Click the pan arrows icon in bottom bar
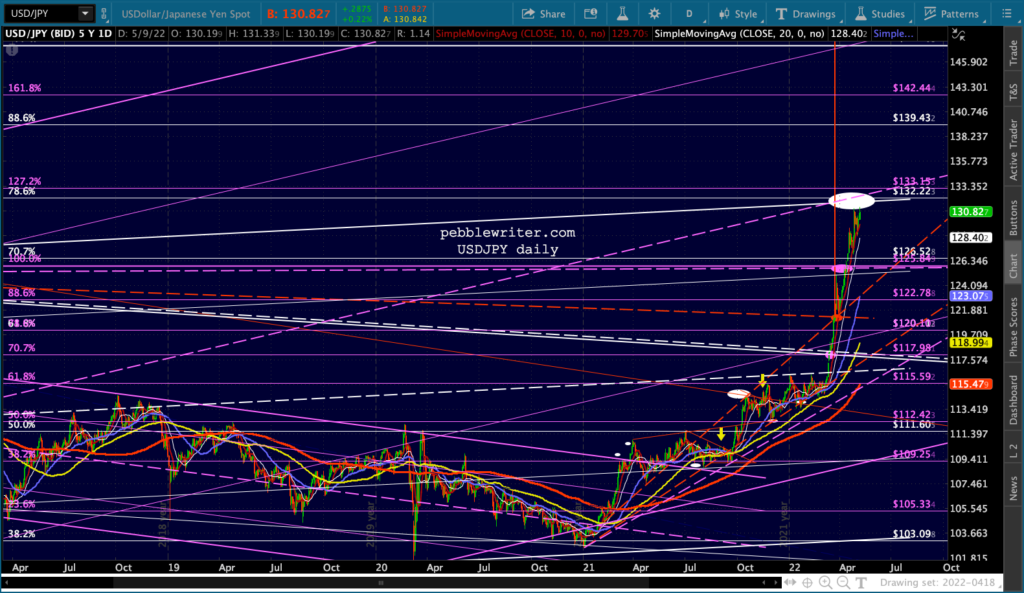This screenshot has width=1024, height=593. 790,583
